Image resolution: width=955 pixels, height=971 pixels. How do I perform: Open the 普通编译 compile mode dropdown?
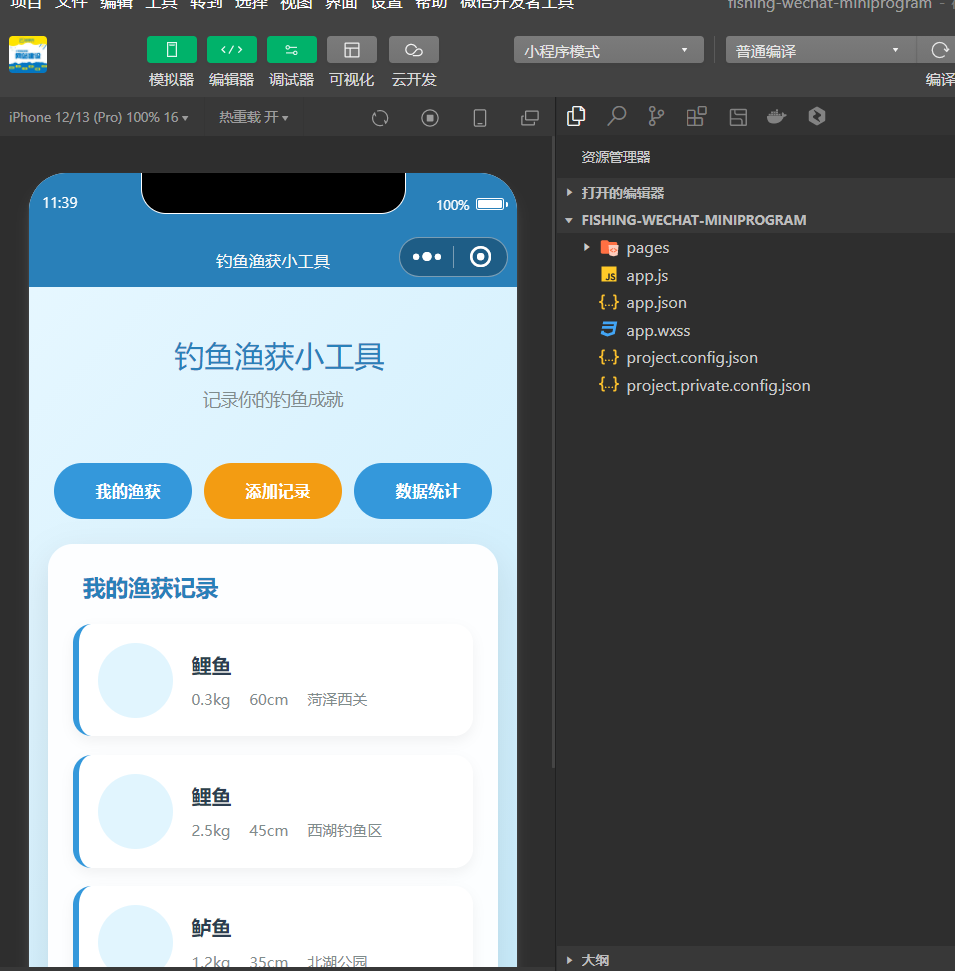pos(820,50)
